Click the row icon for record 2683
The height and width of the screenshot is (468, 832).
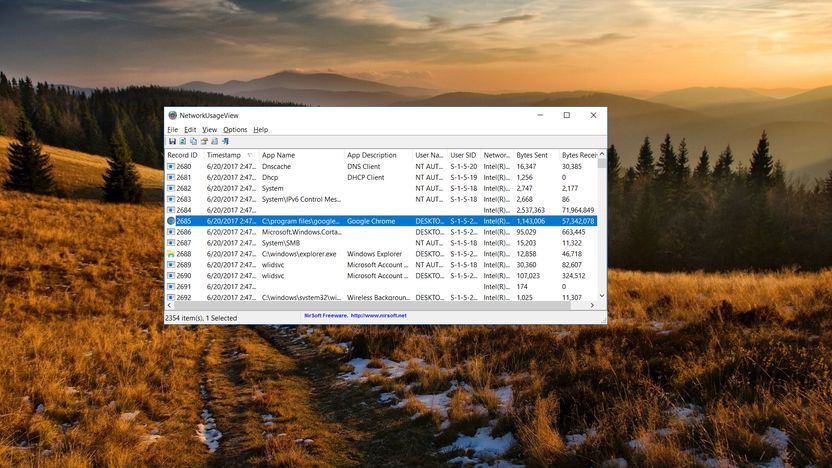(171, 199)
